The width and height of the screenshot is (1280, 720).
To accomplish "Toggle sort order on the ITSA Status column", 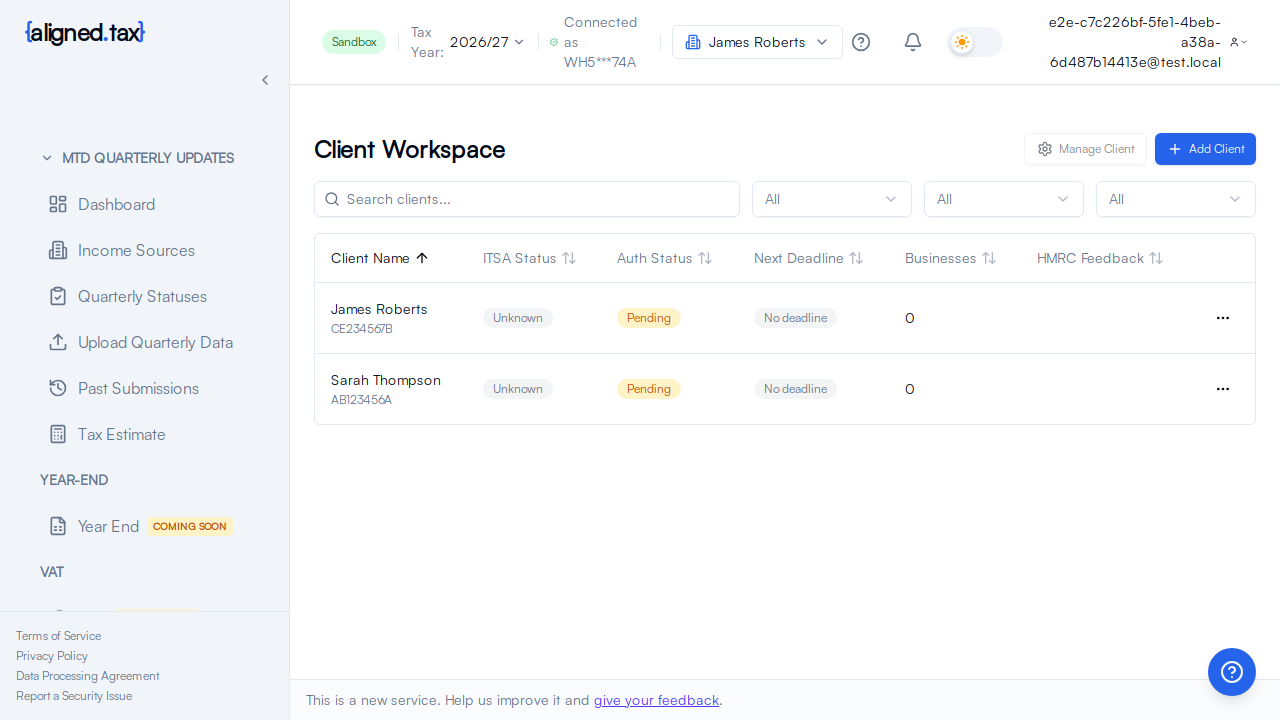I will pyautogui.click(x=568, y=258).
